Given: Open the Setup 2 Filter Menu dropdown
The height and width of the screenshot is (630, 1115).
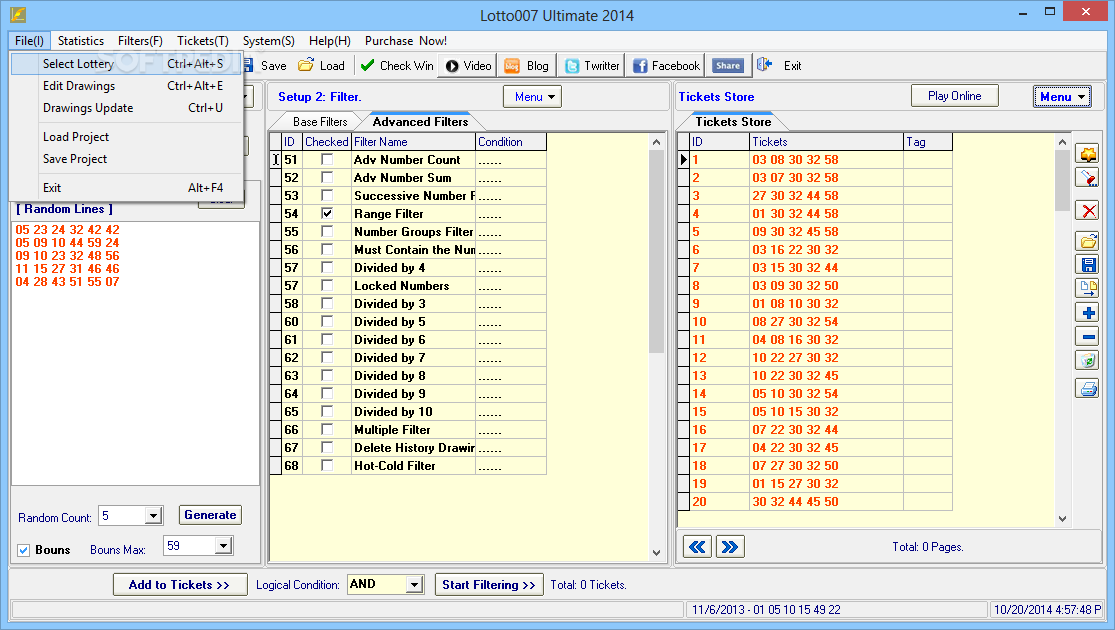Looking at the screenshot, I should click(x=532, y=97).
